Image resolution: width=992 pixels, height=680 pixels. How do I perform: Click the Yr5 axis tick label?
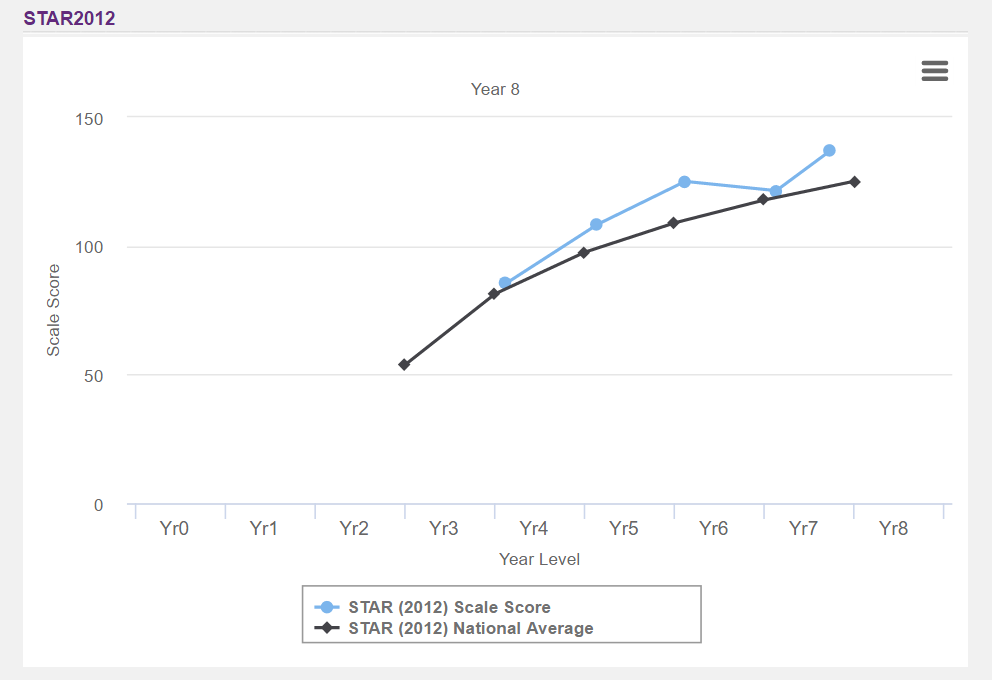click(x=623, y=528)
